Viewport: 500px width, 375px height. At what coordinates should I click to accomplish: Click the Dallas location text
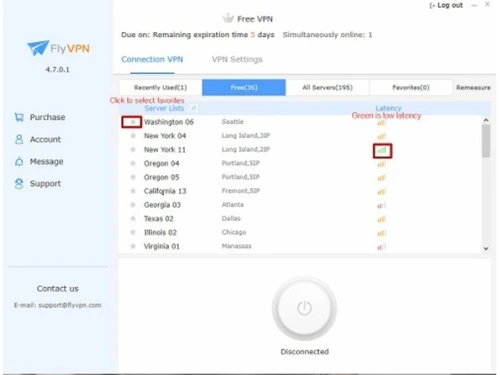pyautogui.click(x=231, y=218)
